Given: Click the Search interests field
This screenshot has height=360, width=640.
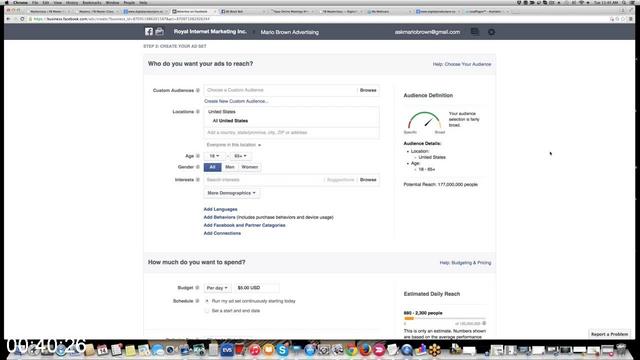Looking at the screenshot, I should click(264, 180).
